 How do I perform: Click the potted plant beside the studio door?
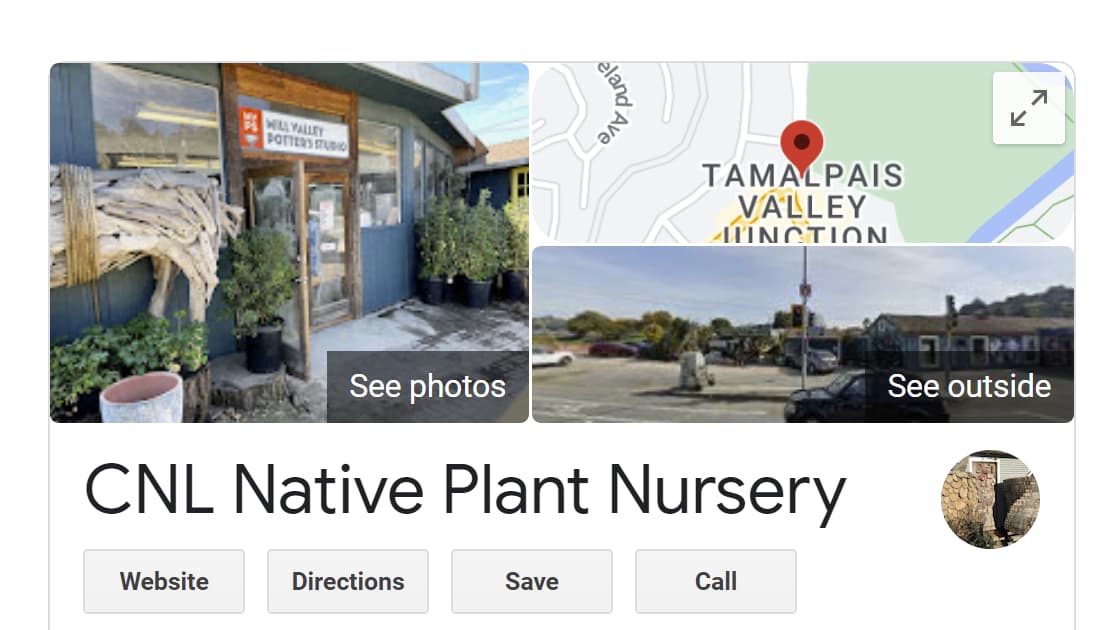[x=258, y=301]
